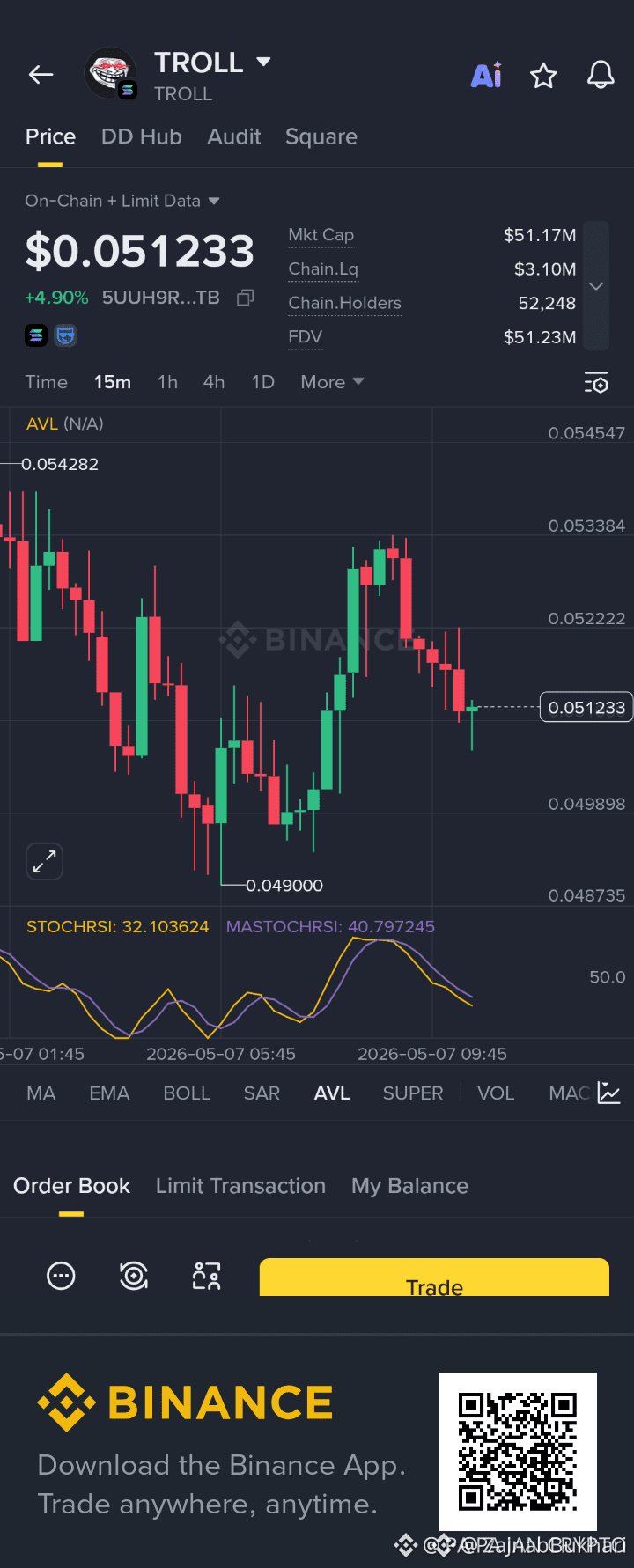Tap the Chain.Lq label

coord(323,269)
